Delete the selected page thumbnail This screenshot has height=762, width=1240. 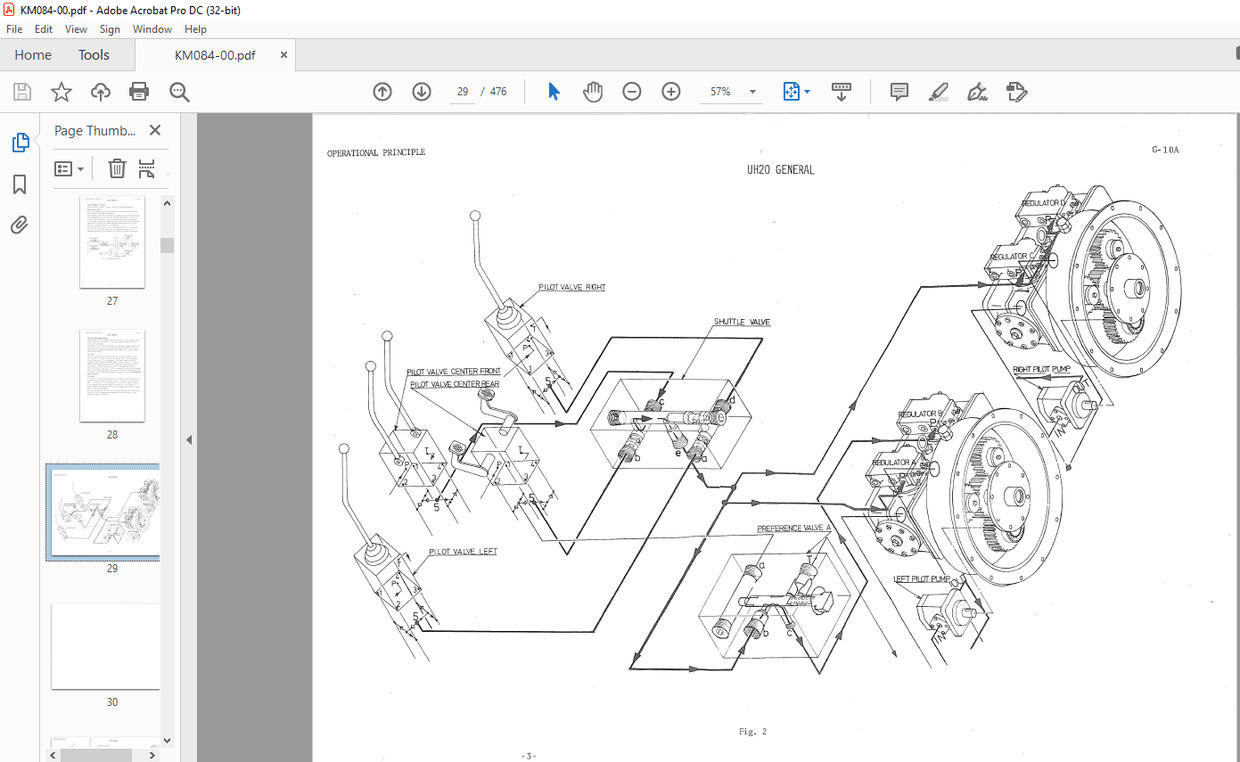(x=117, y=168)
